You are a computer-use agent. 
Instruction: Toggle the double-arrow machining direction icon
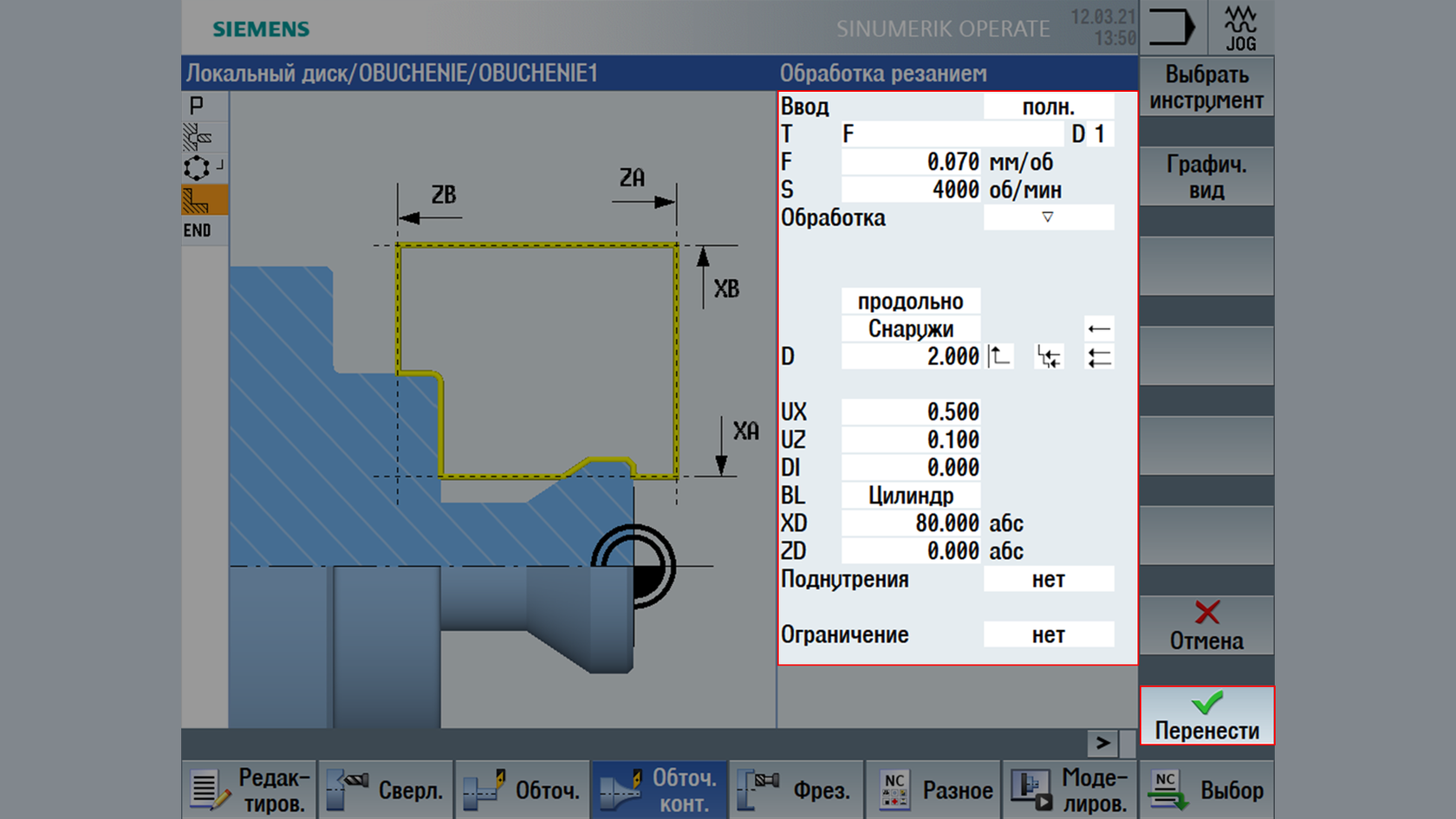tap(1099, 356)
